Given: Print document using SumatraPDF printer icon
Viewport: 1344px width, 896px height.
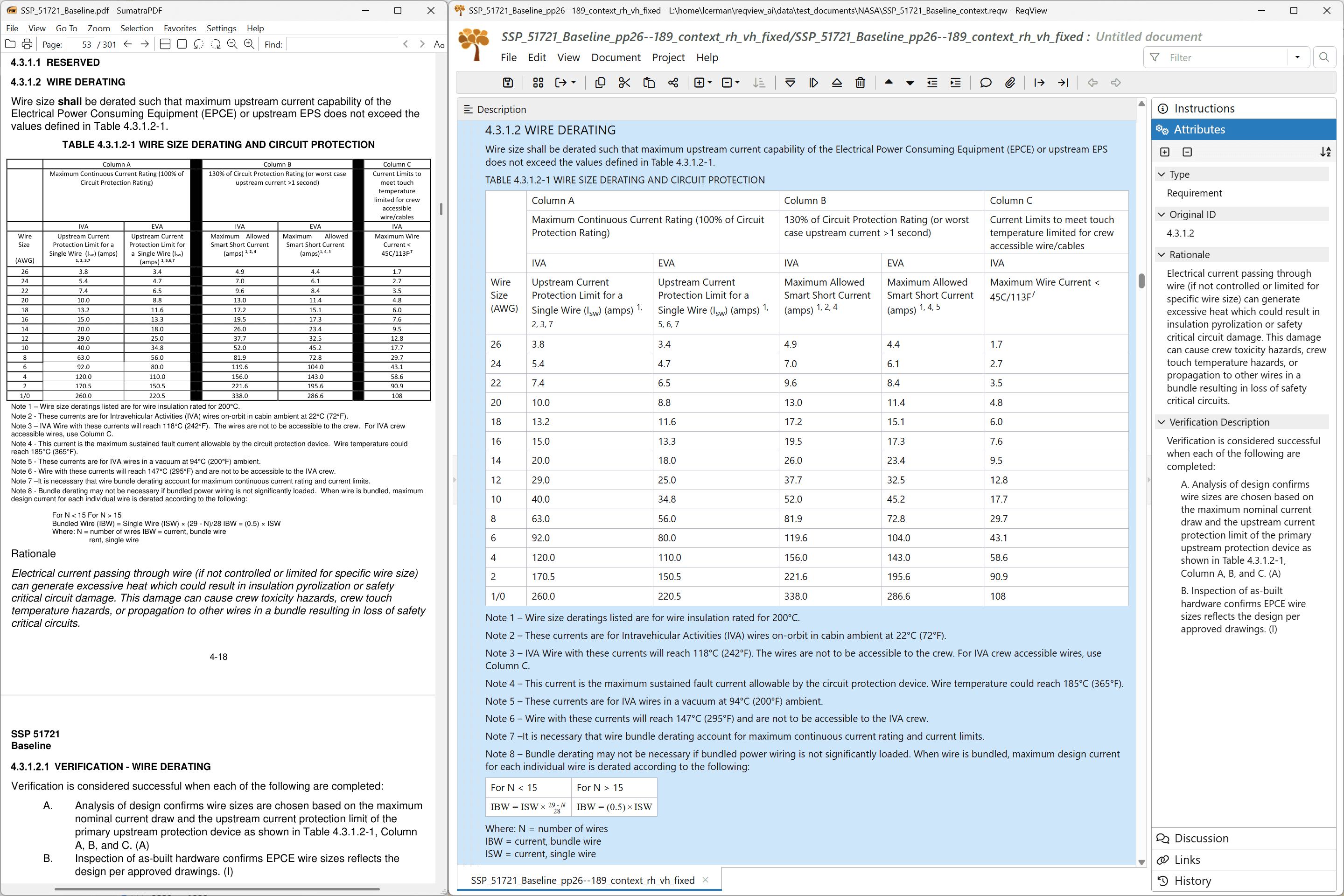Looking at the screenshot, I should click(x=27, y=44).
